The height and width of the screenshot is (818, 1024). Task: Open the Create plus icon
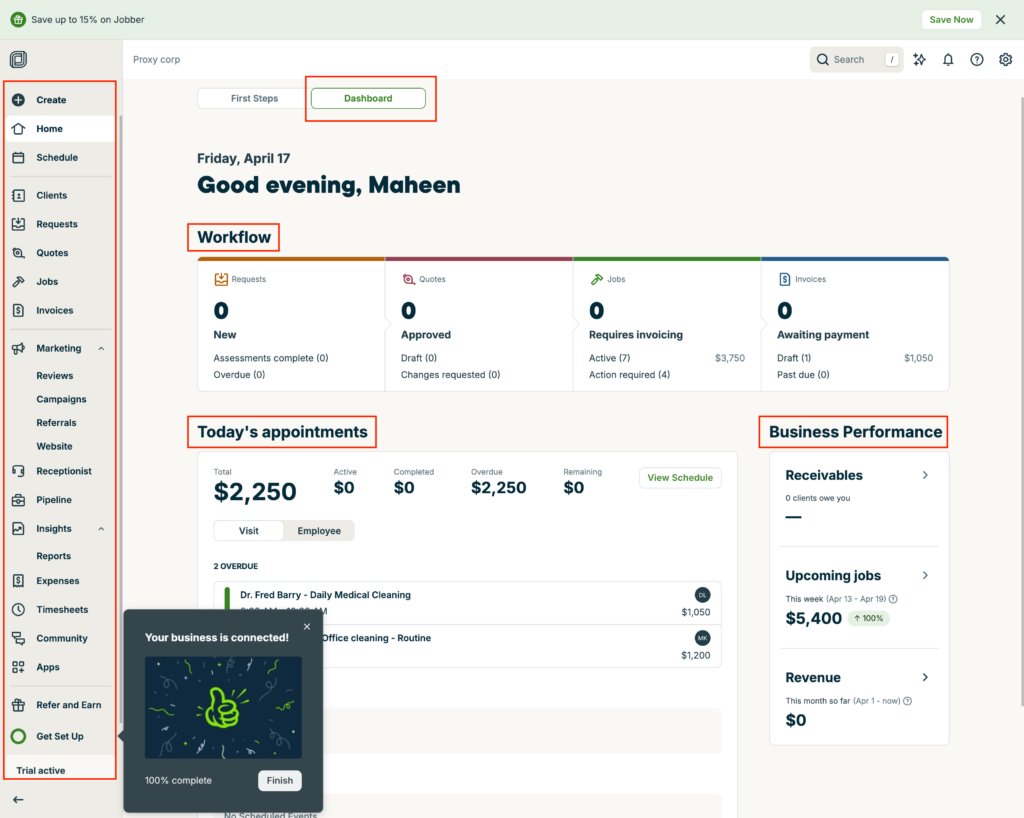pos(18,100)
